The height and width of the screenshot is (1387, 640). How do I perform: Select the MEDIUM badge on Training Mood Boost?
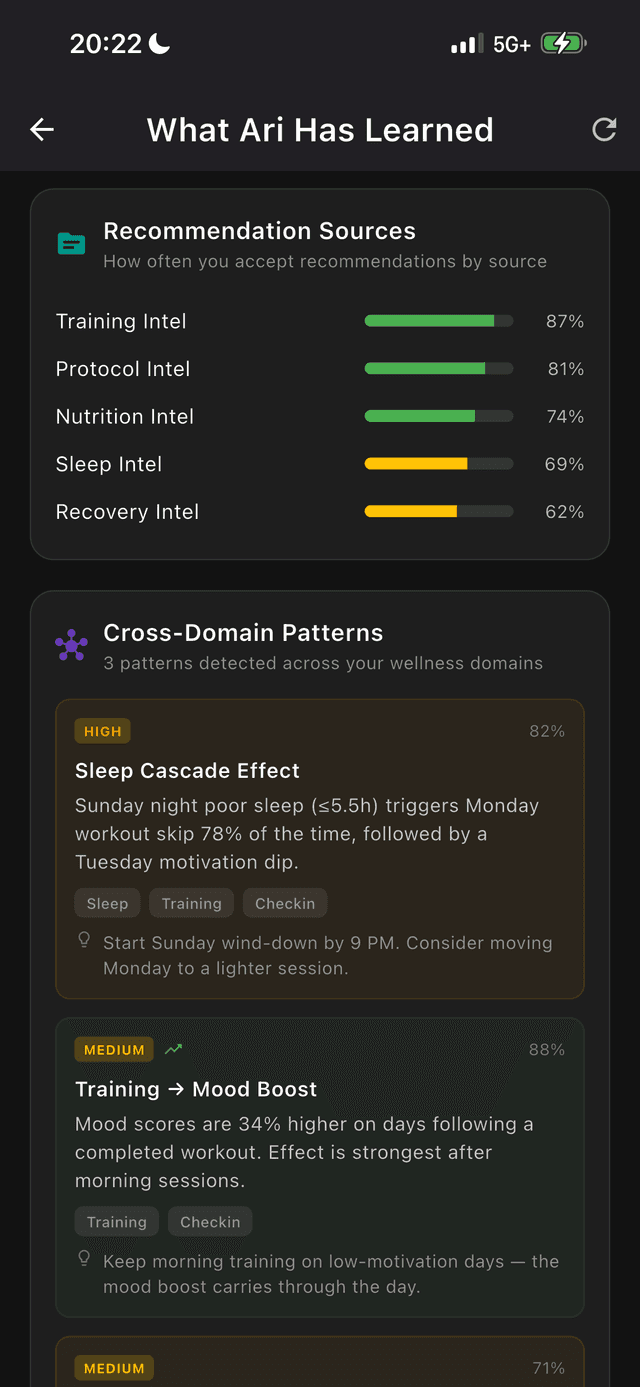pos(113,1050)
